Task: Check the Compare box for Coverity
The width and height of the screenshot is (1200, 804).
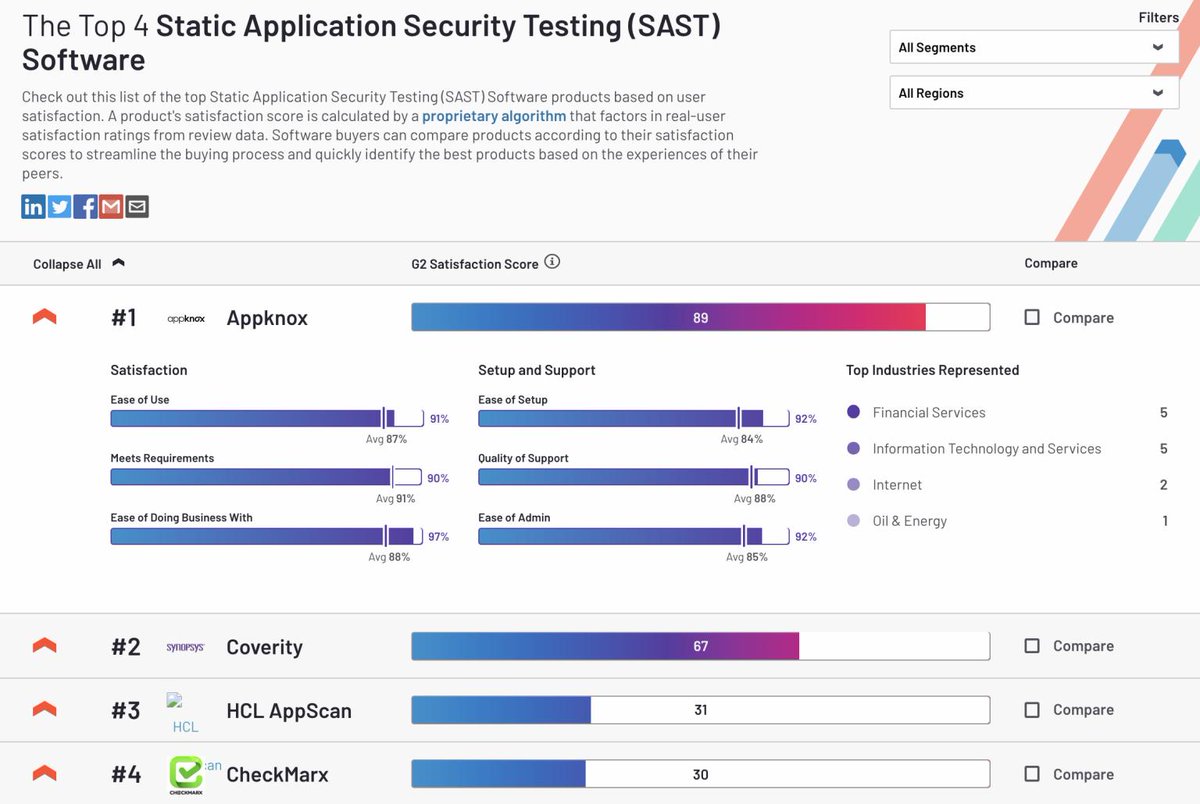Action: (1032, 646)
